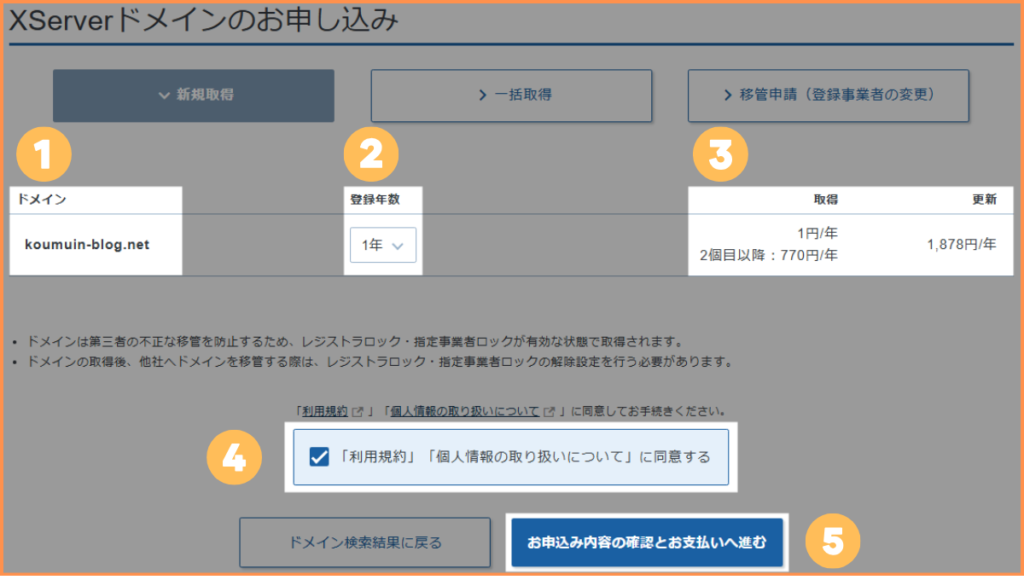Viewport: 1024px width, 580px height.
Task: Click the 1円/年 acquisition price
Action: tap(817, 233)
